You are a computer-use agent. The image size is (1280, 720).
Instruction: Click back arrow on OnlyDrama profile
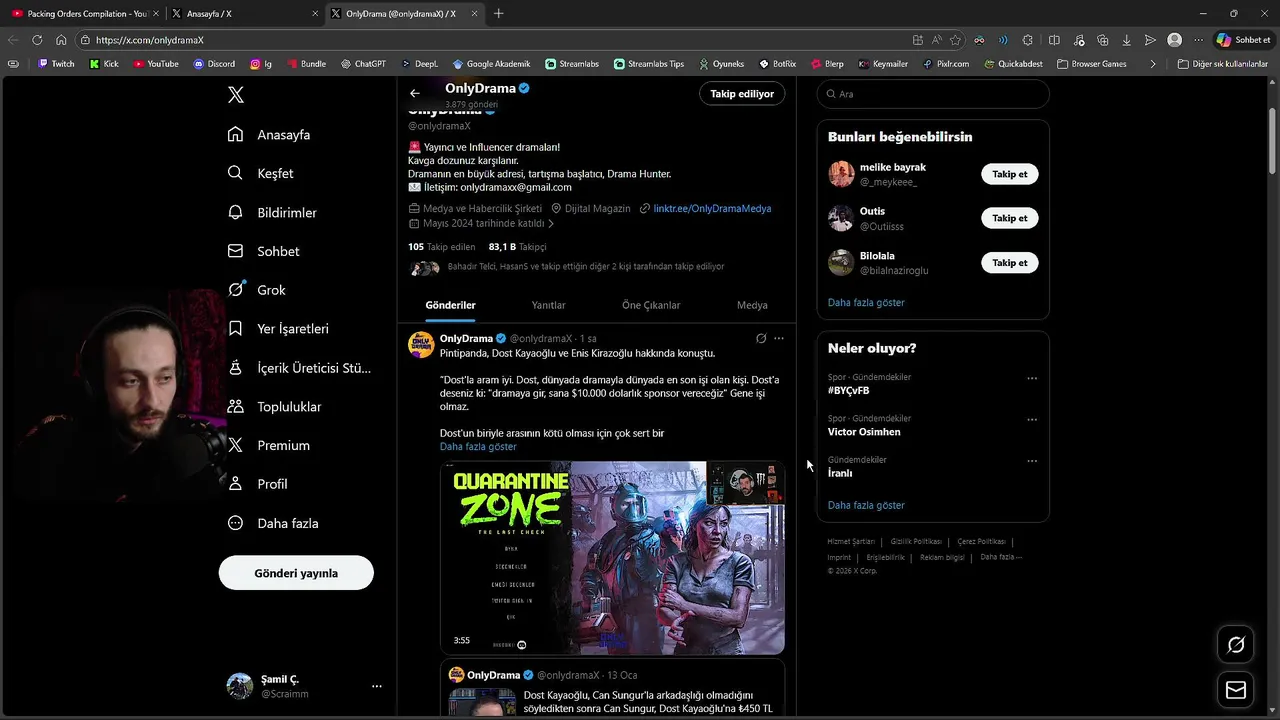[415, 93]
